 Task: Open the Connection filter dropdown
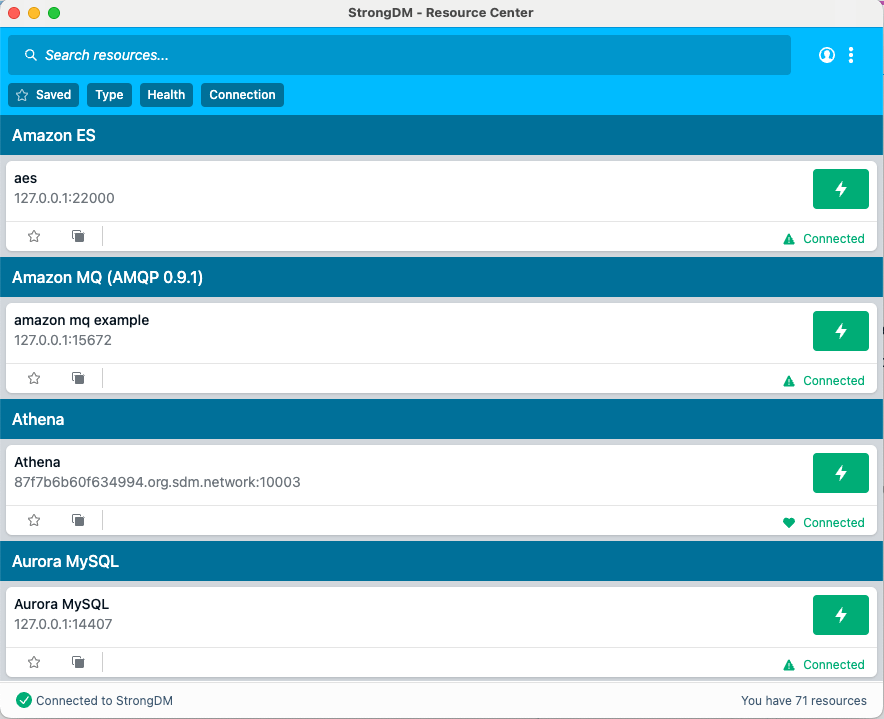(242, 95)
